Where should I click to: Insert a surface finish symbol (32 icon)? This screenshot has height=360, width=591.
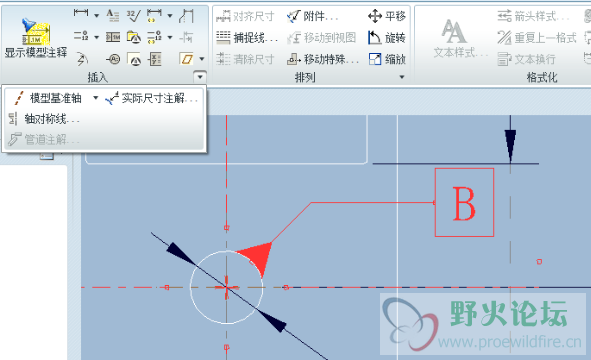tap(133, 15)
